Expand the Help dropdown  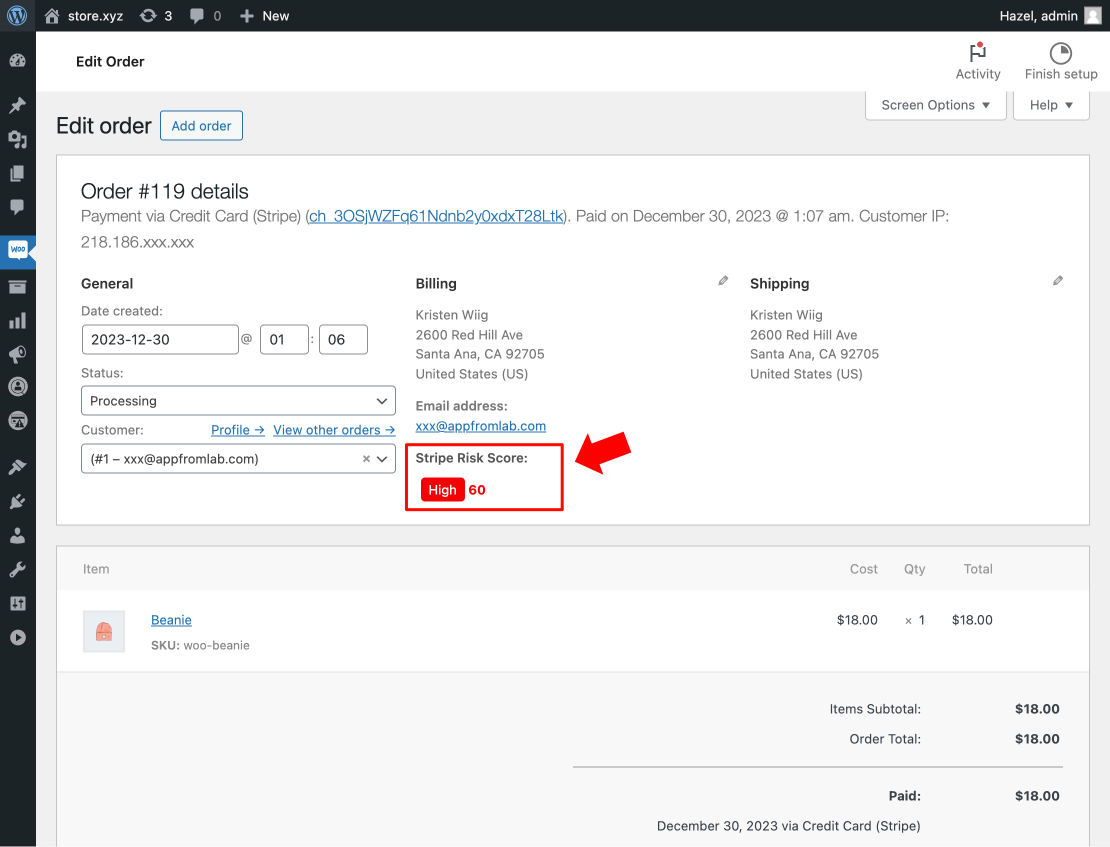(1051, 105)
